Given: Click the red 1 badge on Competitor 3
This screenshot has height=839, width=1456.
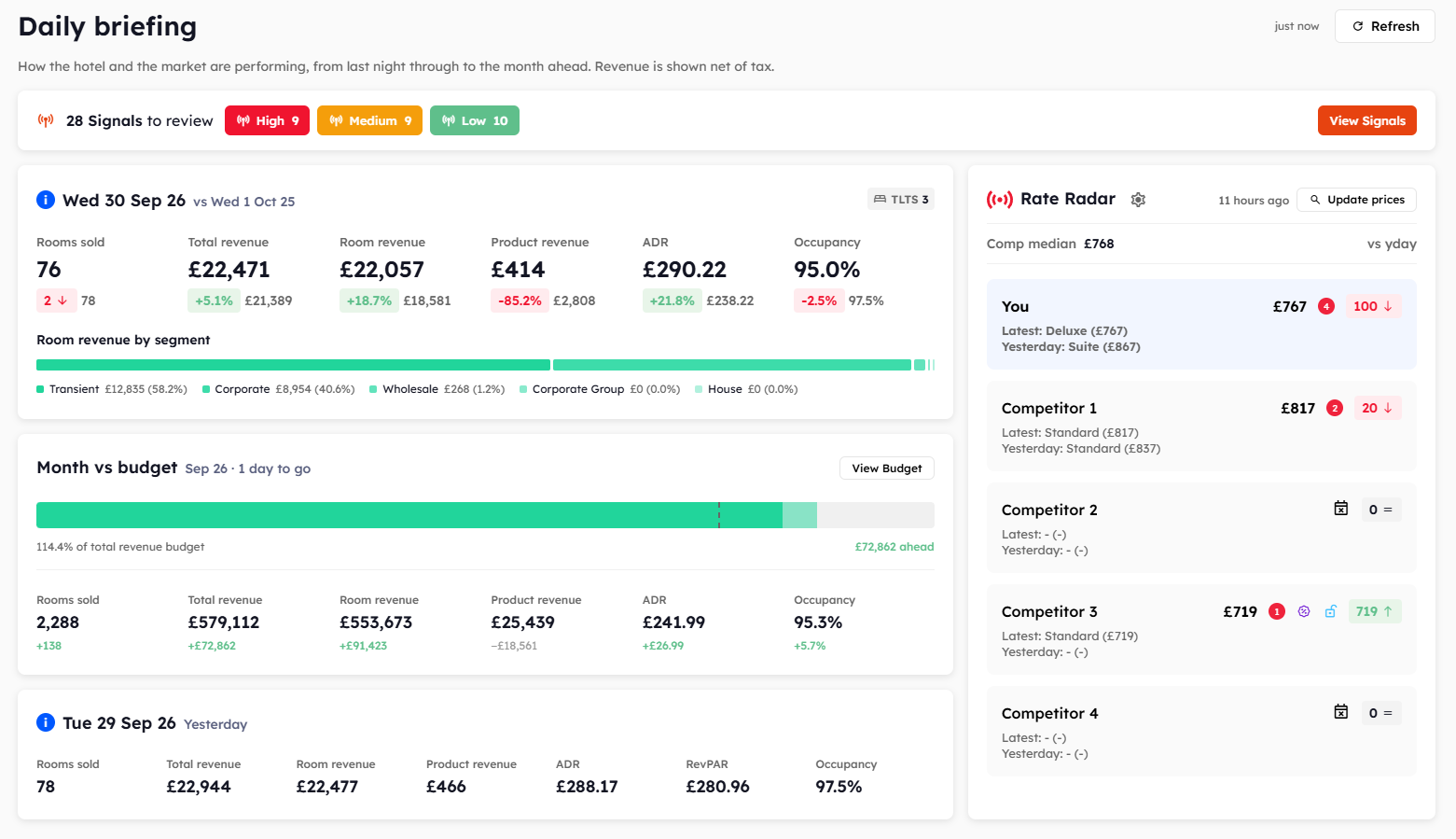Looking at the screenshot, I should tap(1277, 611).
